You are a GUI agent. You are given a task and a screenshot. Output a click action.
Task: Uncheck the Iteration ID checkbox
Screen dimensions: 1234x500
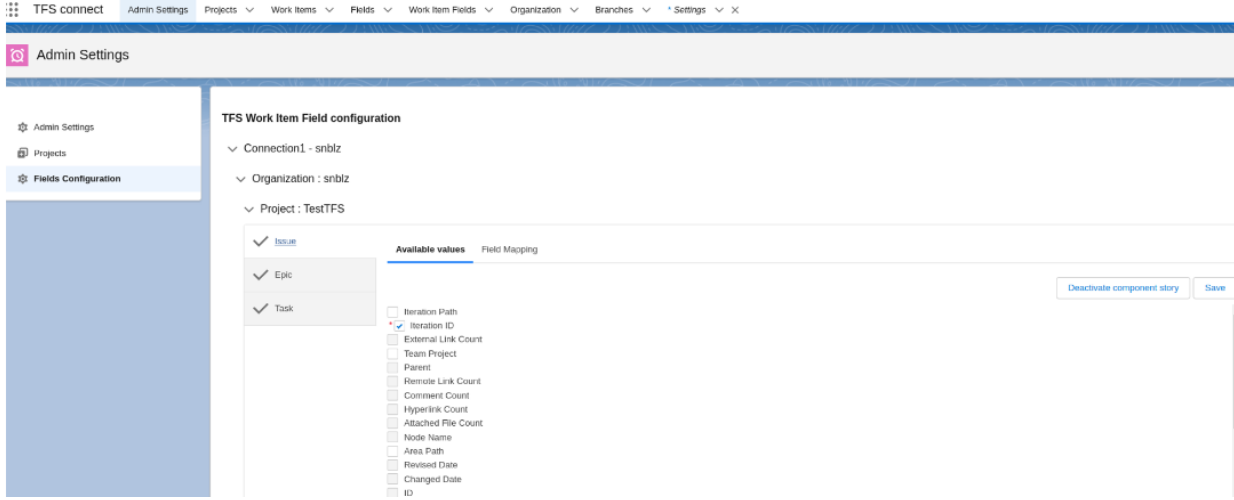click(399, 326)
